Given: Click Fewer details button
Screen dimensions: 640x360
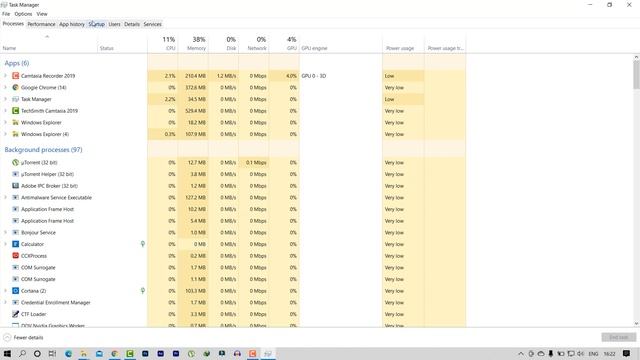Looking at the screenshot, I should pos(23,338).
